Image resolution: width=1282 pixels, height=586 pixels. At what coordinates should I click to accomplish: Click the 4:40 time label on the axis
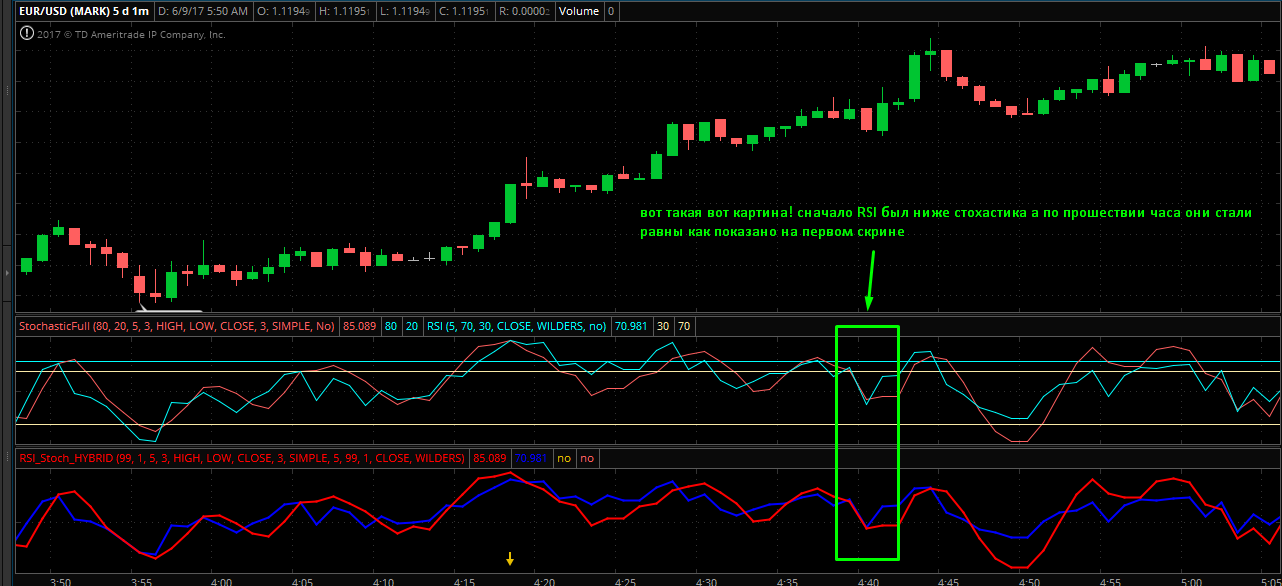pos(867,579)
